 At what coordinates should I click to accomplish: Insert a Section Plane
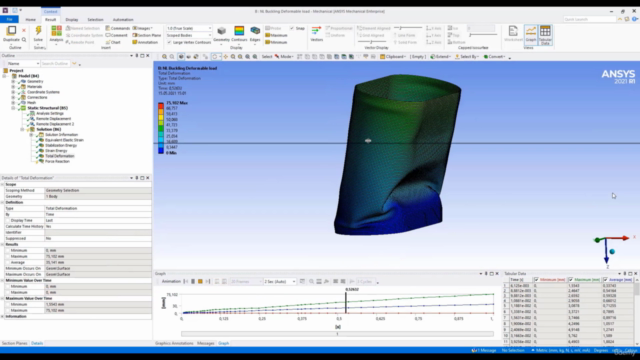coord(147,36)
